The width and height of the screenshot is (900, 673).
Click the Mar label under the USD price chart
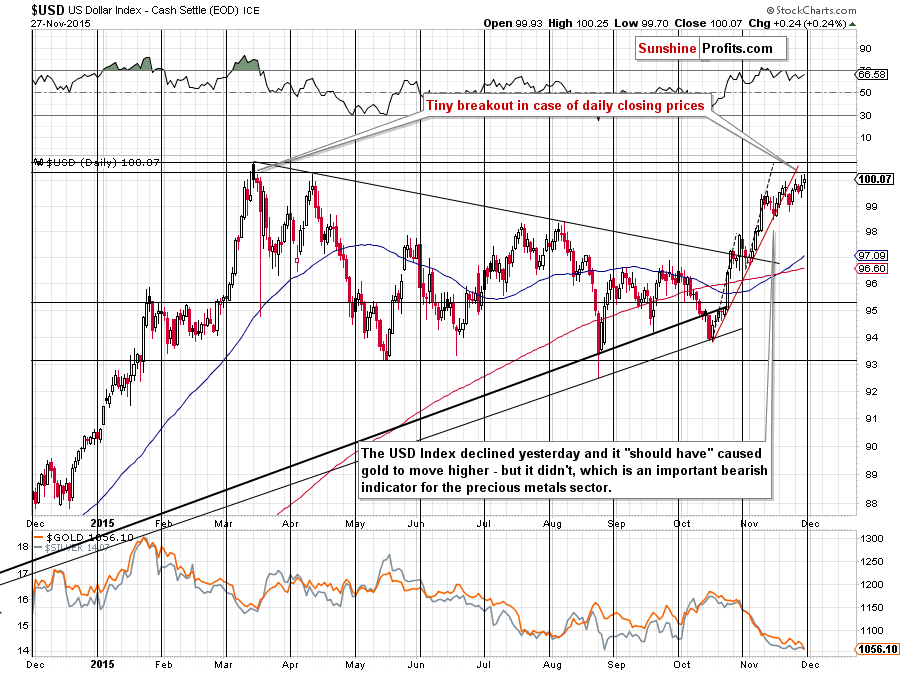[224, 524]
